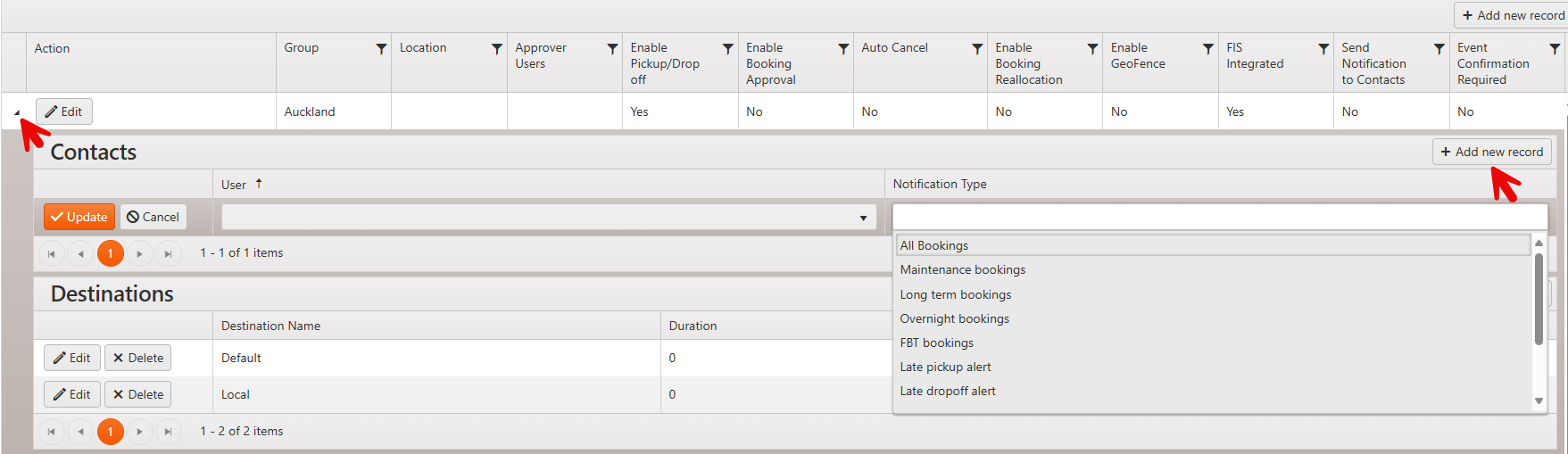Open the Auto Cancel filter icon

point(977,49)
